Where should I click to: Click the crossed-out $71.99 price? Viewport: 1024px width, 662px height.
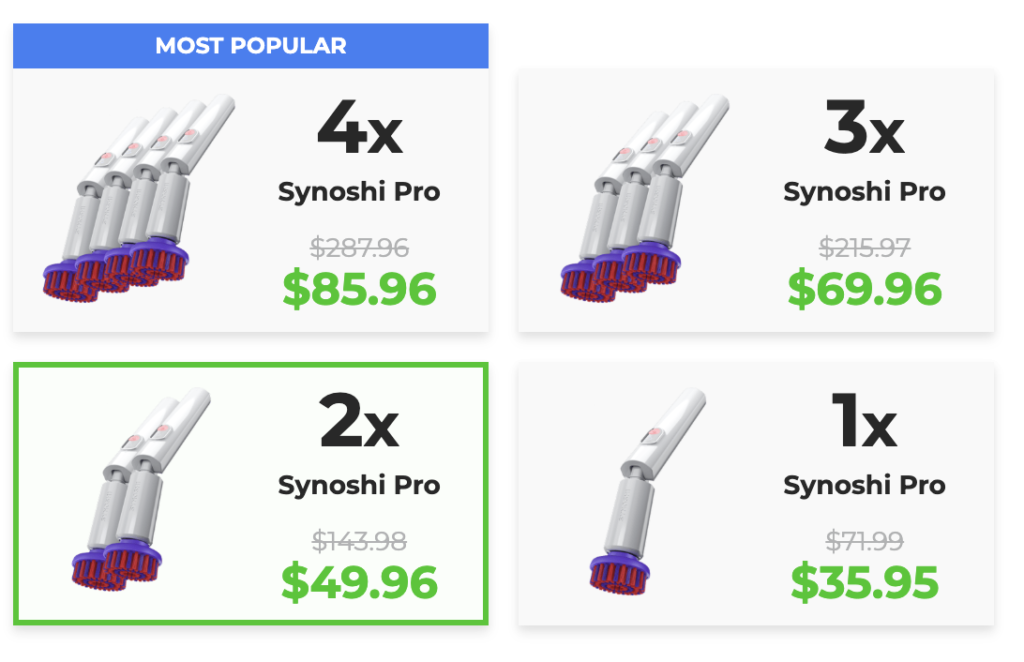(x=865, y=541)
